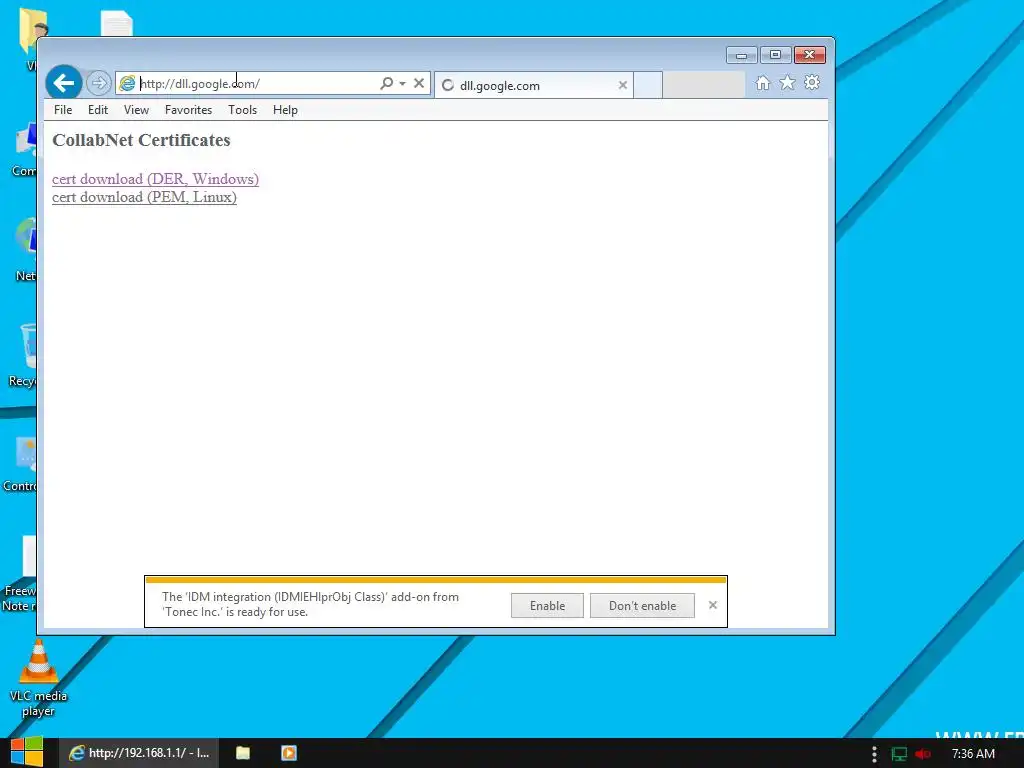
Task: Open the address bar autocomplete dropdown arrow
Action: click(402, 84)
